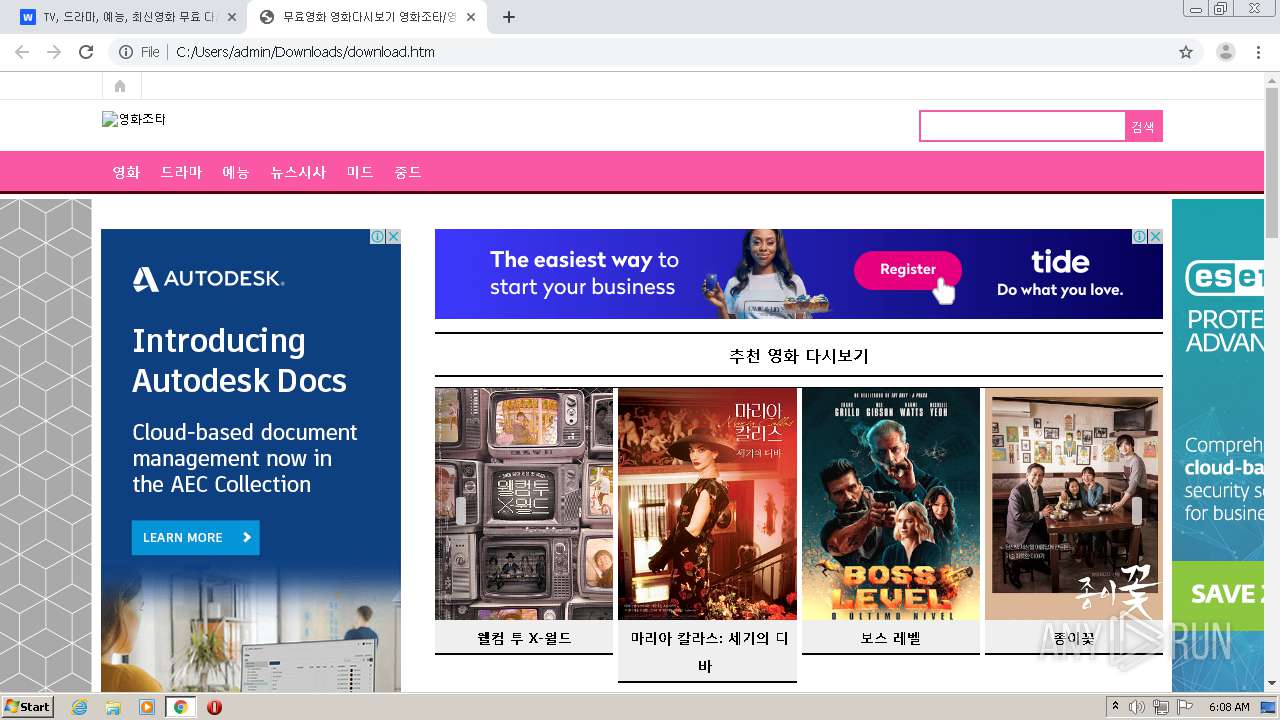Screen dimensions: 1280x720
Task: Open 웰컴 투 X-월드 poster
Action: [524, 504]
